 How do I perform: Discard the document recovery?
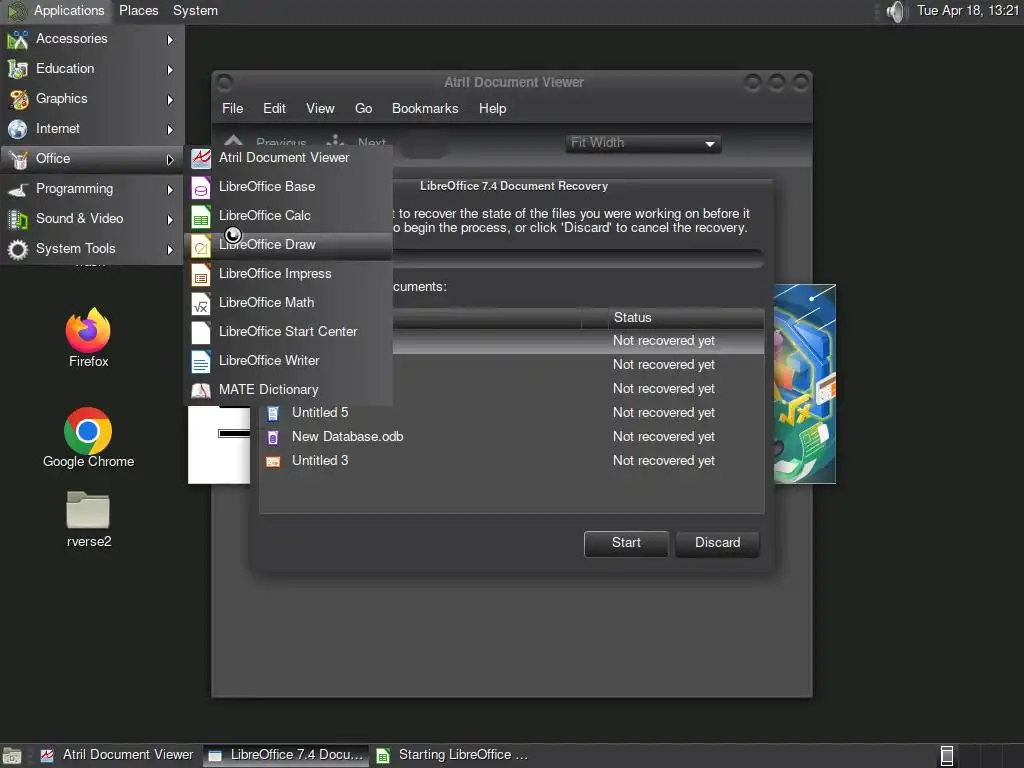(x=718, y=543)
